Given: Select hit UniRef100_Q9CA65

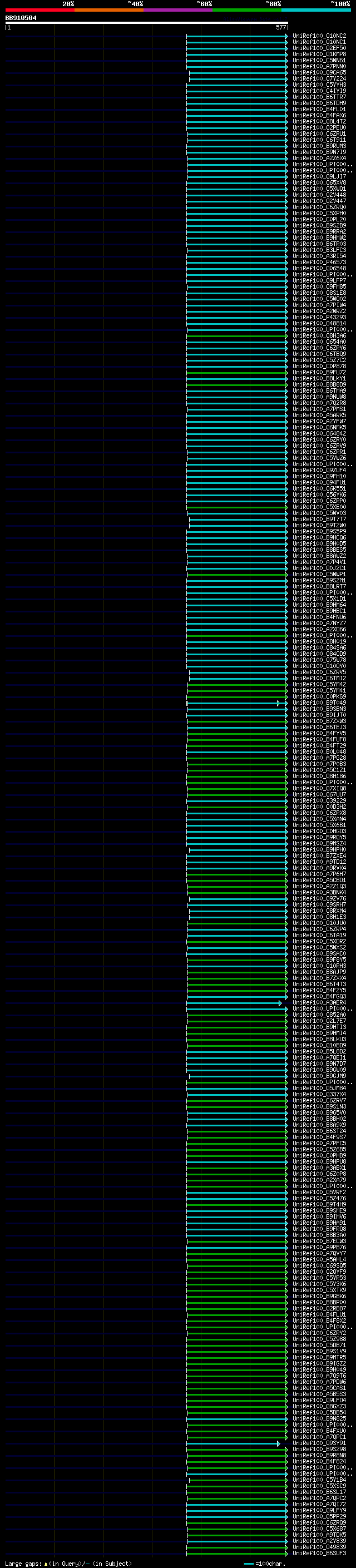Looking at the screenshot, I should [x=319, y=72].
